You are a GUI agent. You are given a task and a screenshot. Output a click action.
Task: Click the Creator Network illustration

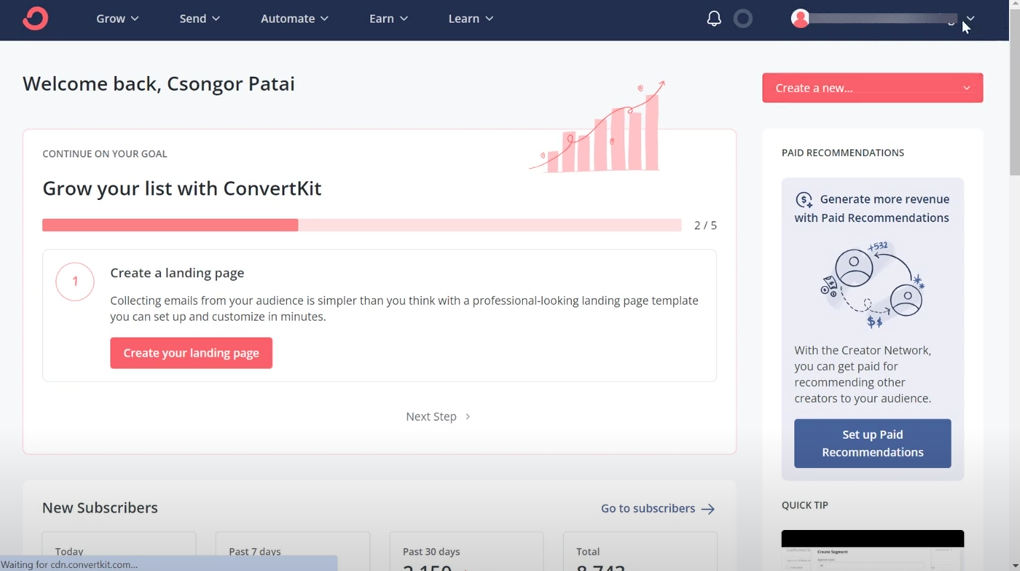coord(872,285)
